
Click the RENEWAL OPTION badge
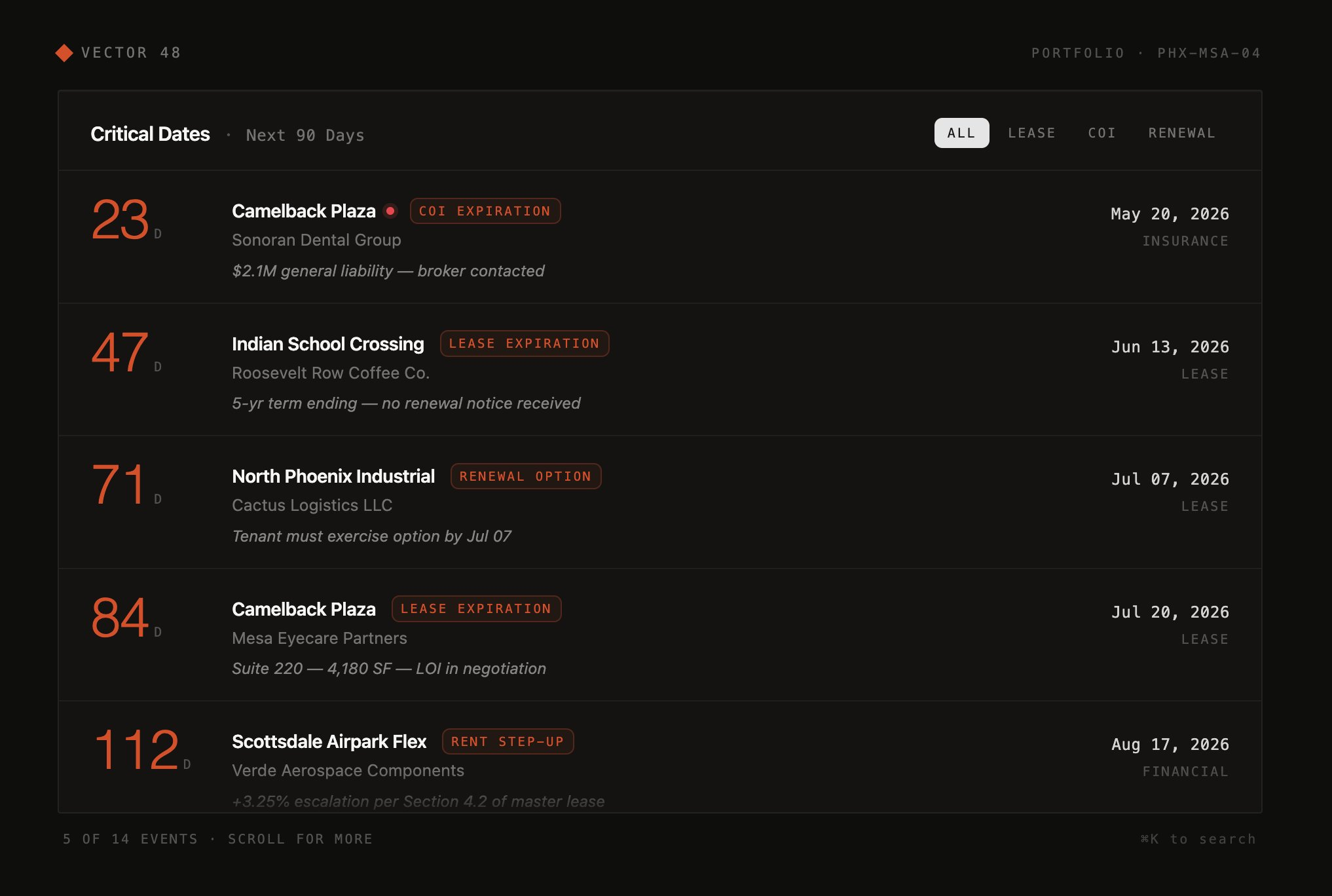point(525,476)
